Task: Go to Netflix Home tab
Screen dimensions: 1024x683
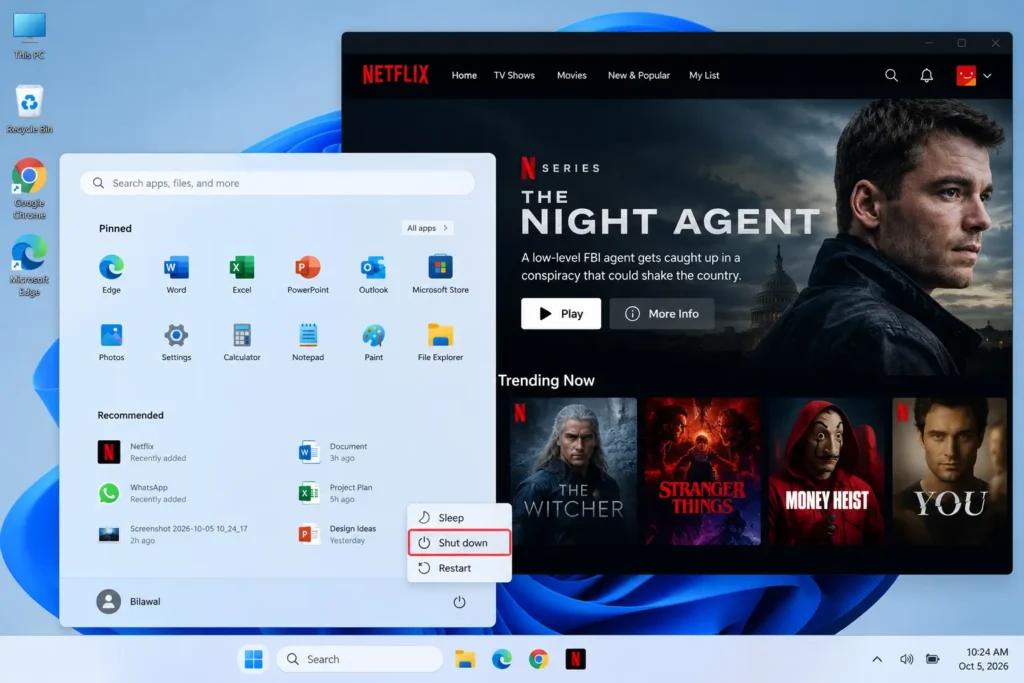Action: pyautogui.click(x=464, y=75)
